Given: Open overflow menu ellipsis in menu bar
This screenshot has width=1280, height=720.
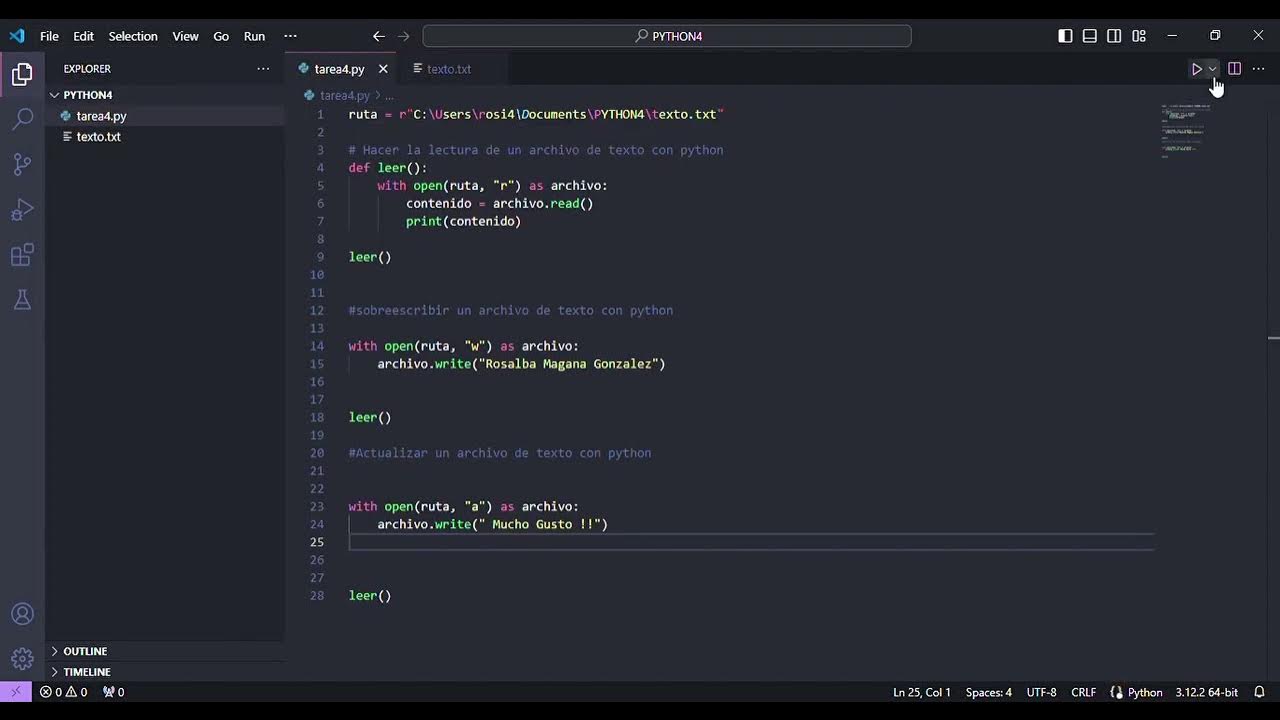Looking at the screenshot, I should 290,36.
